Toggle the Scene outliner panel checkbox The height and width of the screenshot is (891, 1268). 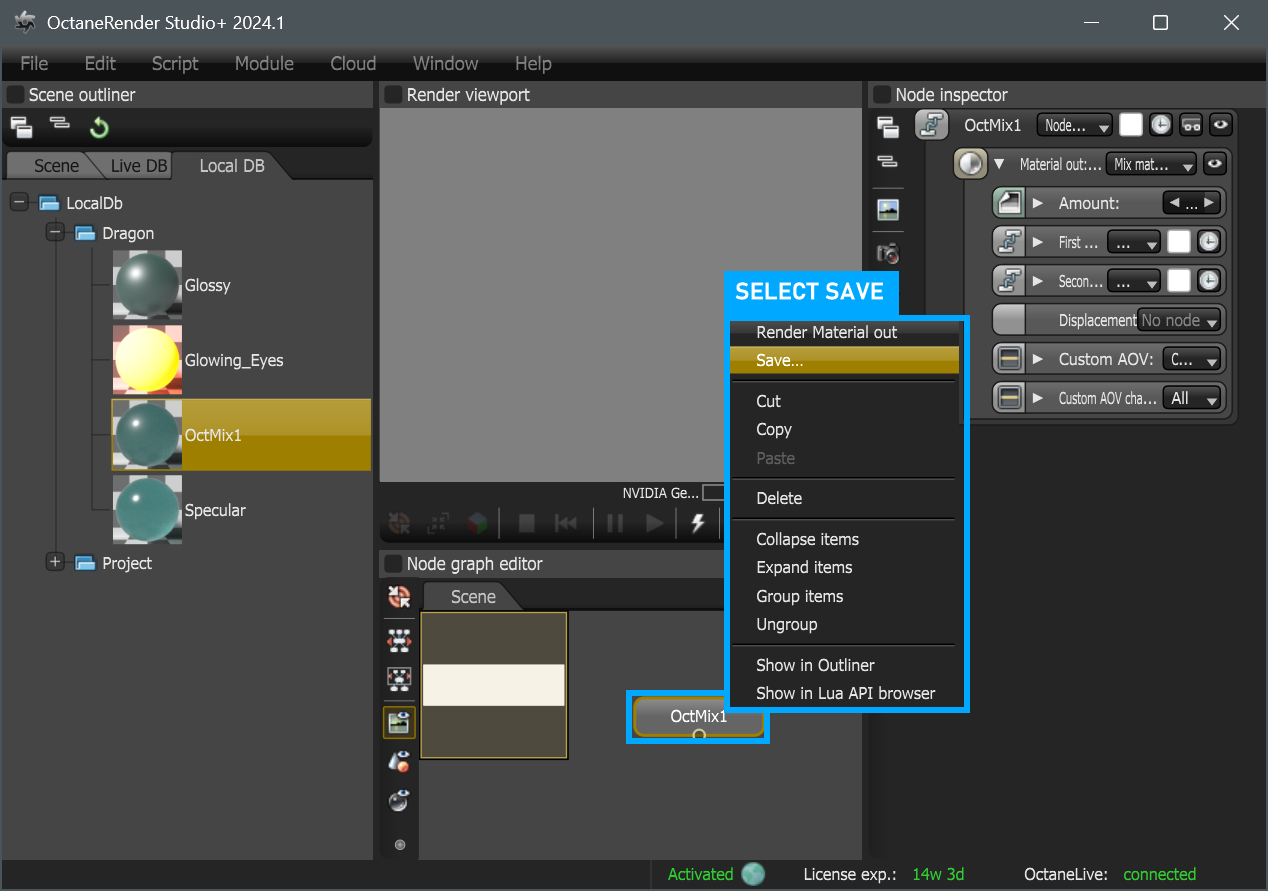tap(16, 95)
